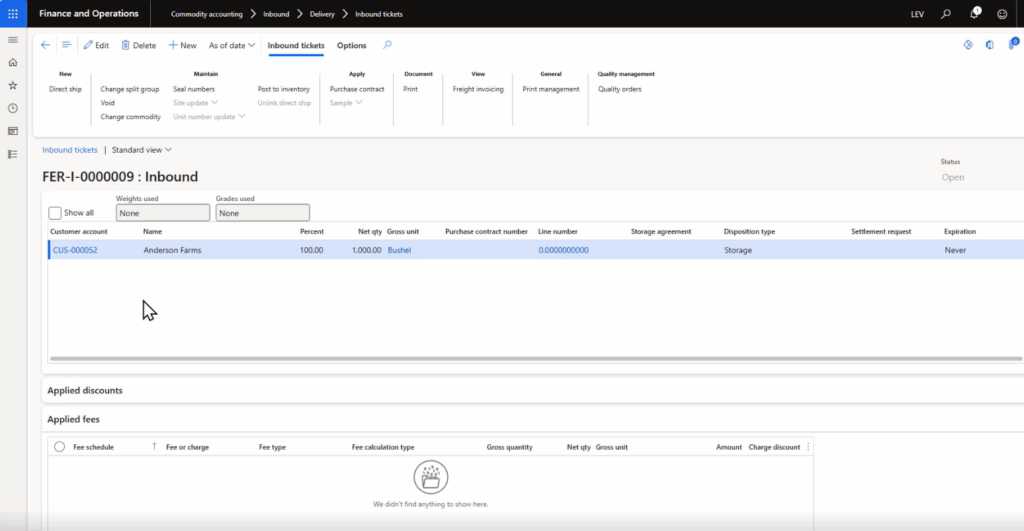Viewport: 1024px width, 531px height.
Task: Click Inbound tickets link above title
Action: tap(70, 150)
